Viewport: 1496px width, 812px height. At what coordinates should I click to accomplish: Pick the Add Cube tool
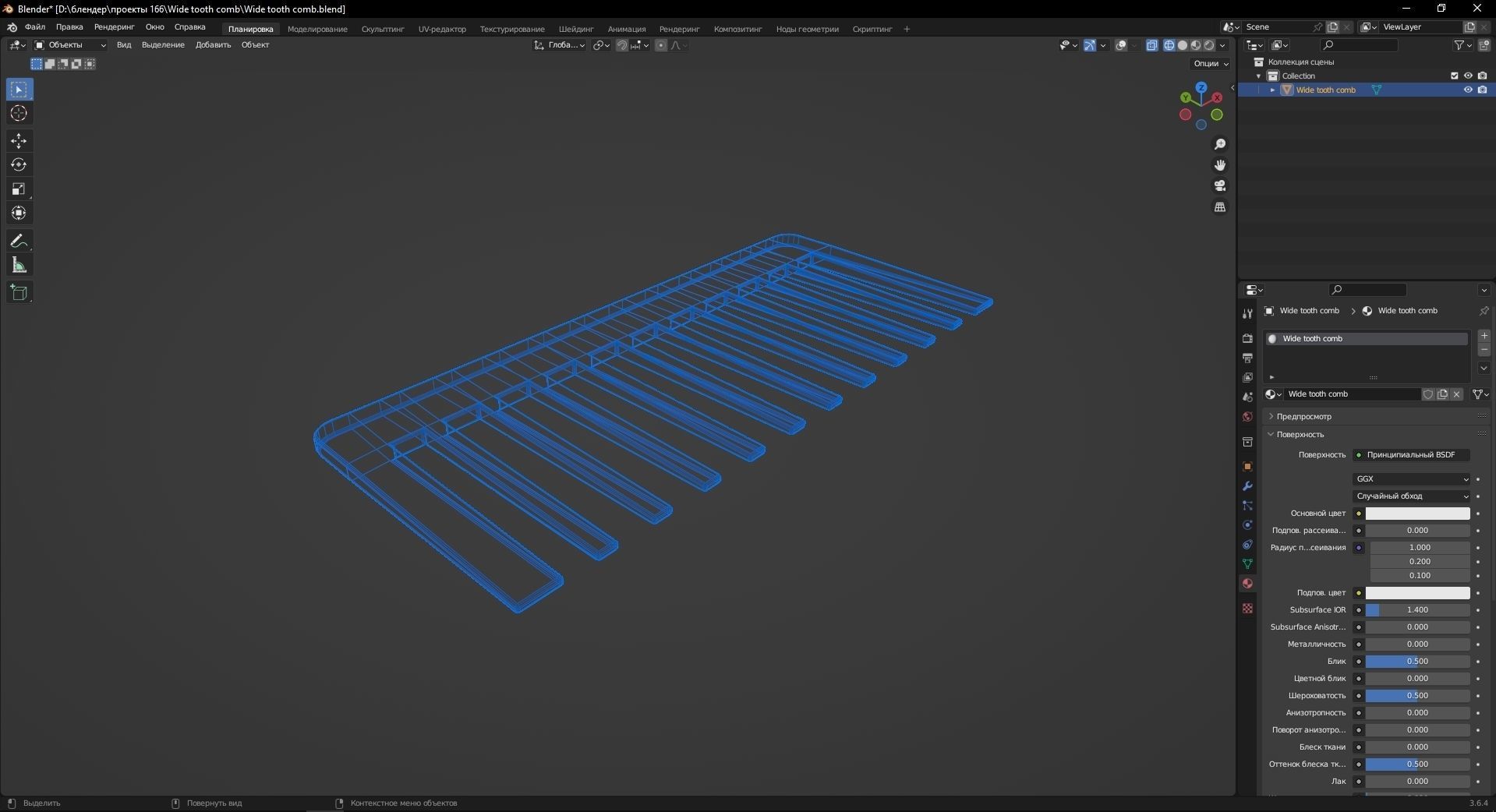19,293
